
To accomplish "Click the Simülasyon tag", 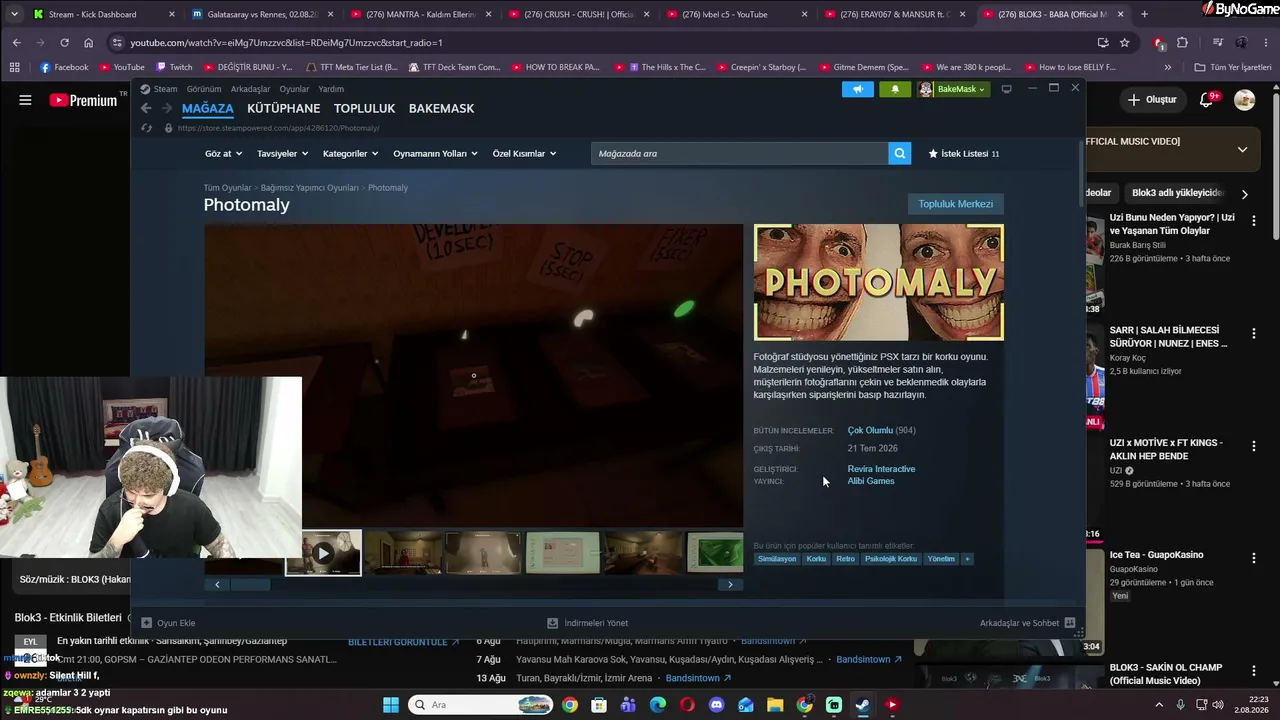I will tap(777, 559).
